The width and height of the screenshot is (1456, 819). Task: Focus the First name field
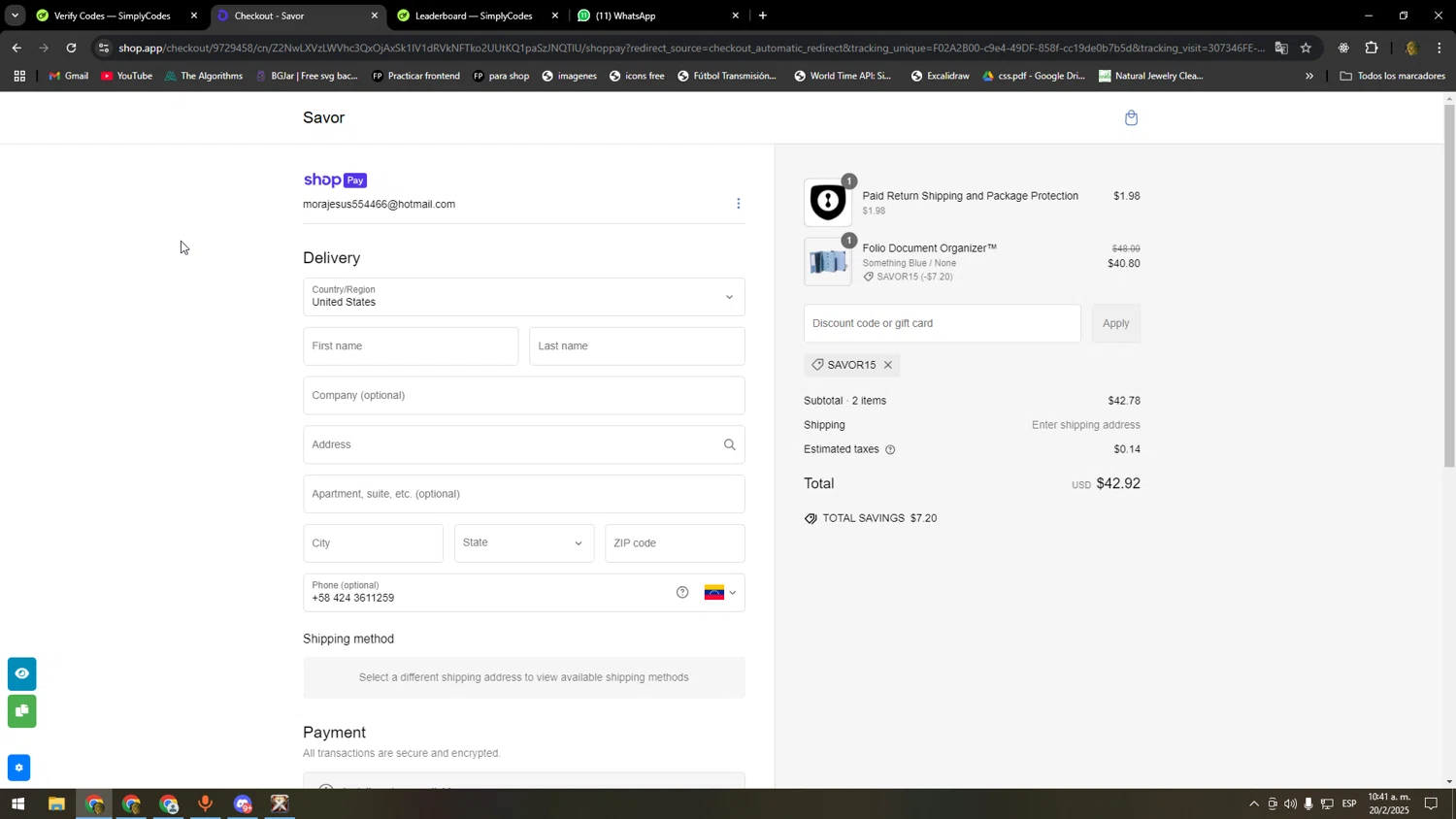click(x=411, y=346)
